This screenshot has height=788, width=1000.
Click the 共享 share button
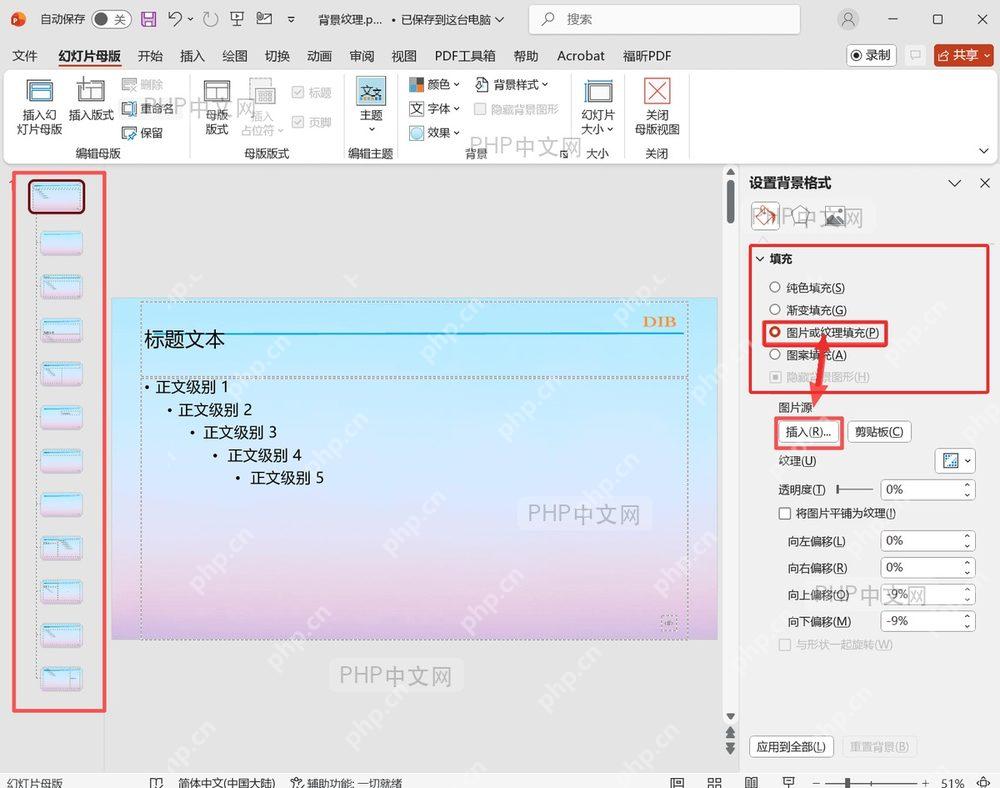click(964, 55)
